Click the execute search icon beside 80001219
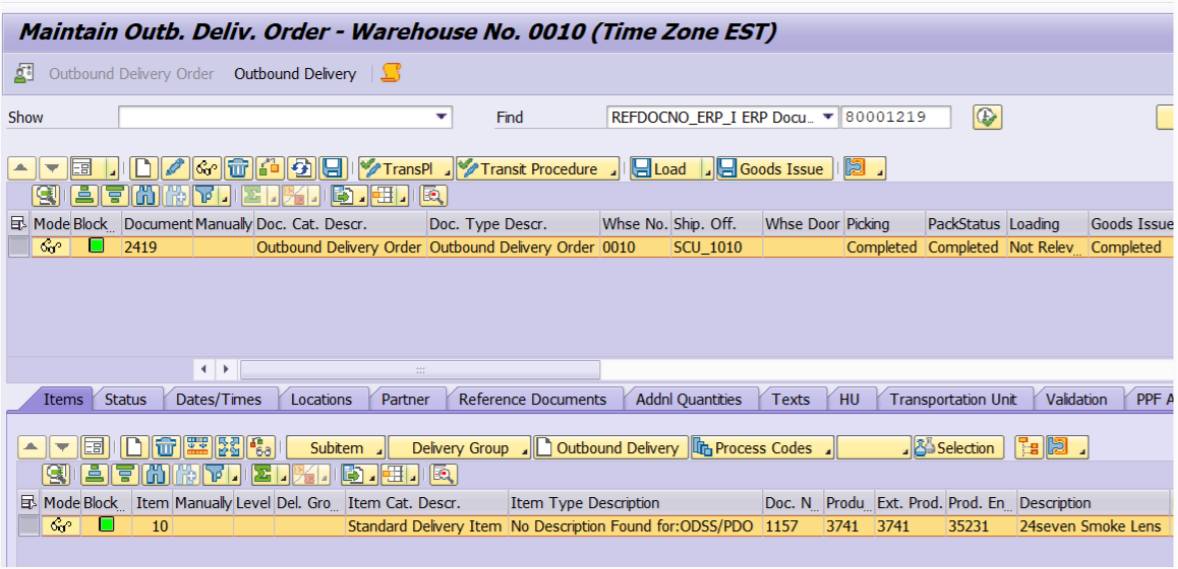Screen dimensions: 1178x569 [x=987, y=117]
